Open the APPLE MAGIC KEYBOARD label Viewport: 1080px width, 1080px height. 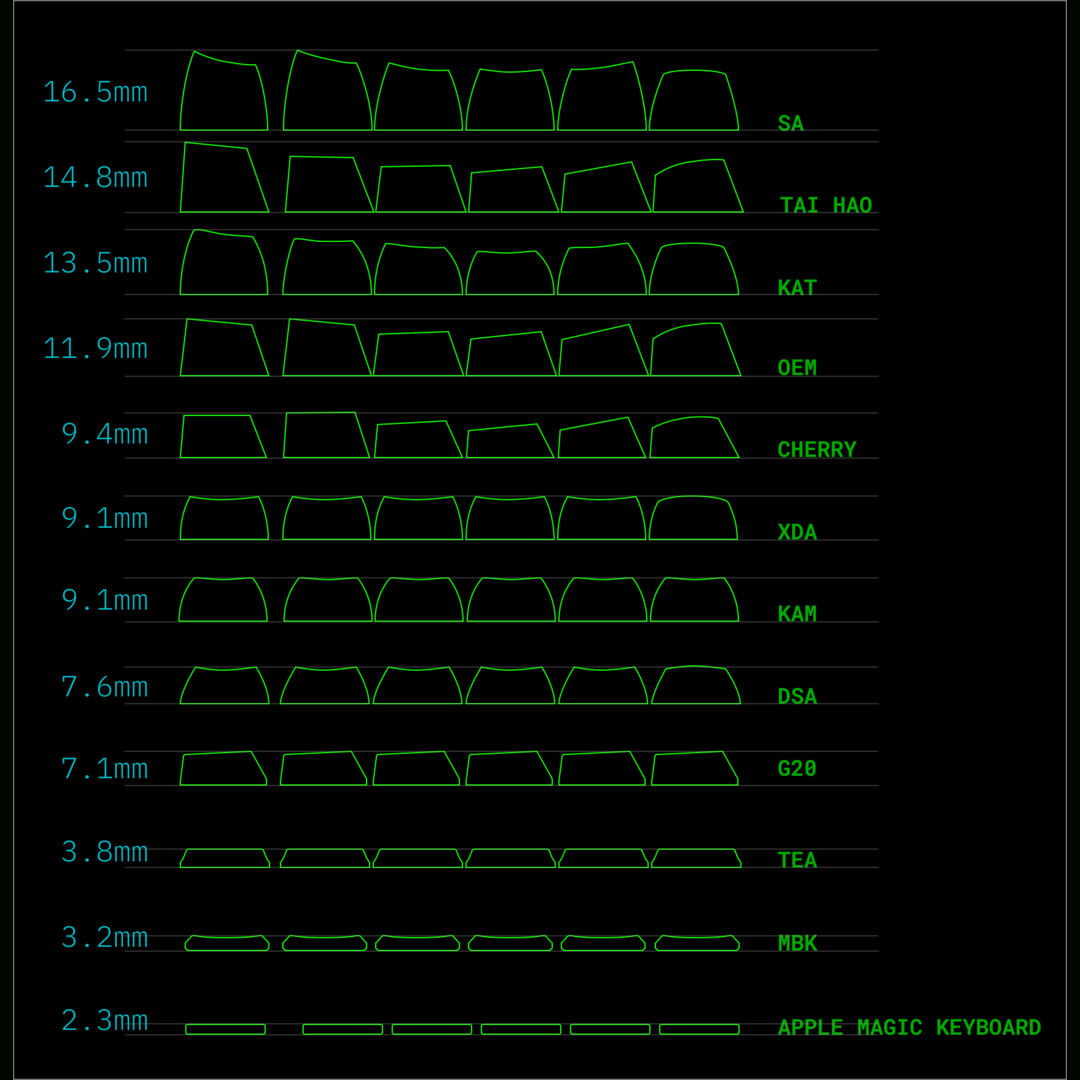(909, 1028)
